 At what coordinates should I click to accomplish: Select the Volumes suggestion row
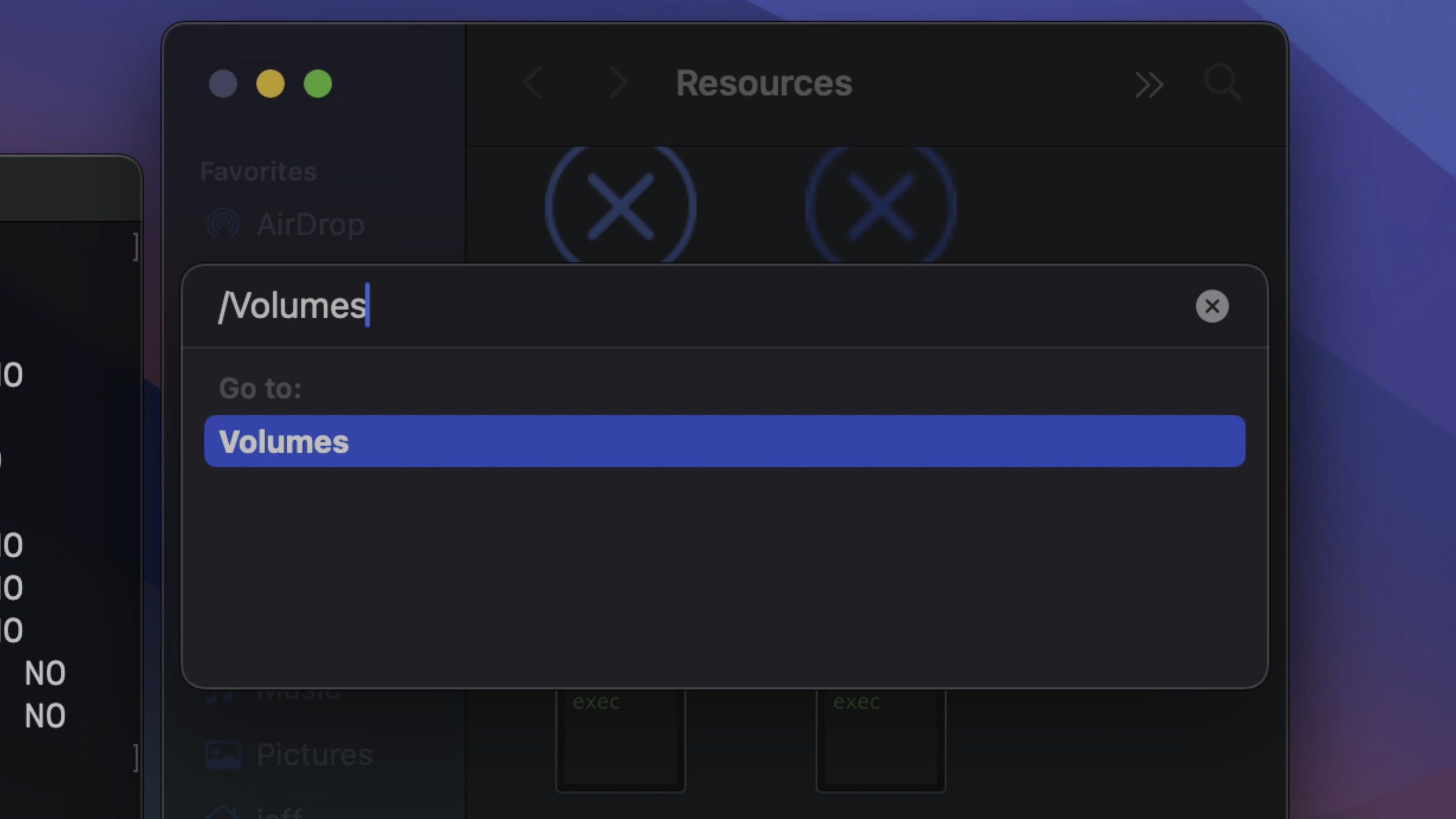[x=725, y=441]
